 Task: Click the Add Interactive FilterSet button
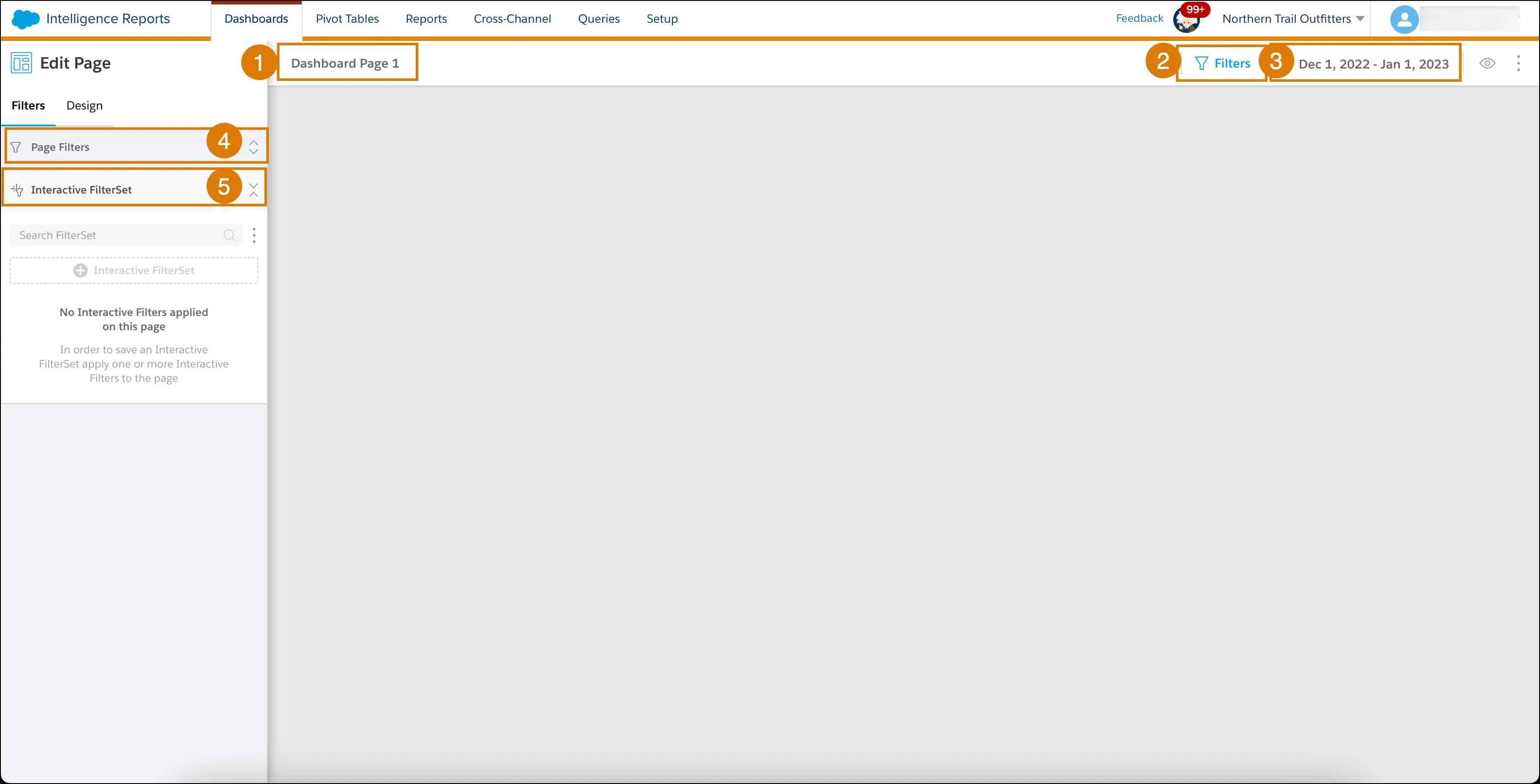134,271
